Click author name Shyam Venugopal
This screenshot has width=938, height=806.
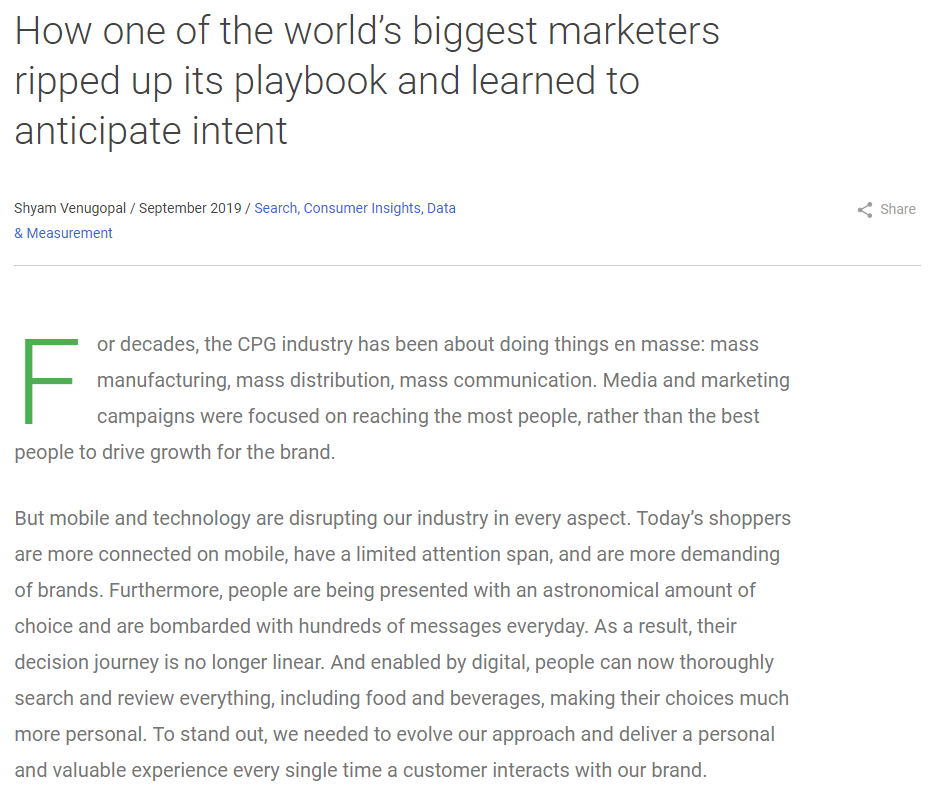(x=72, y=208)
